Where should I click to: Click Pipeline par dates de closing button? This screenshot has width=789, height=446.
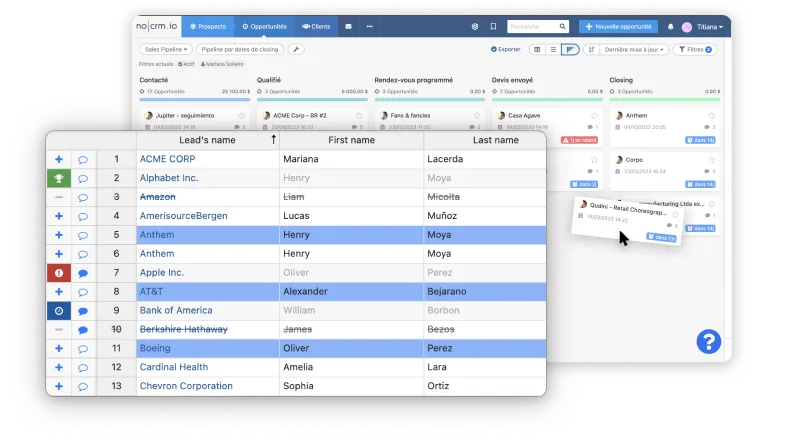[240, 49]
